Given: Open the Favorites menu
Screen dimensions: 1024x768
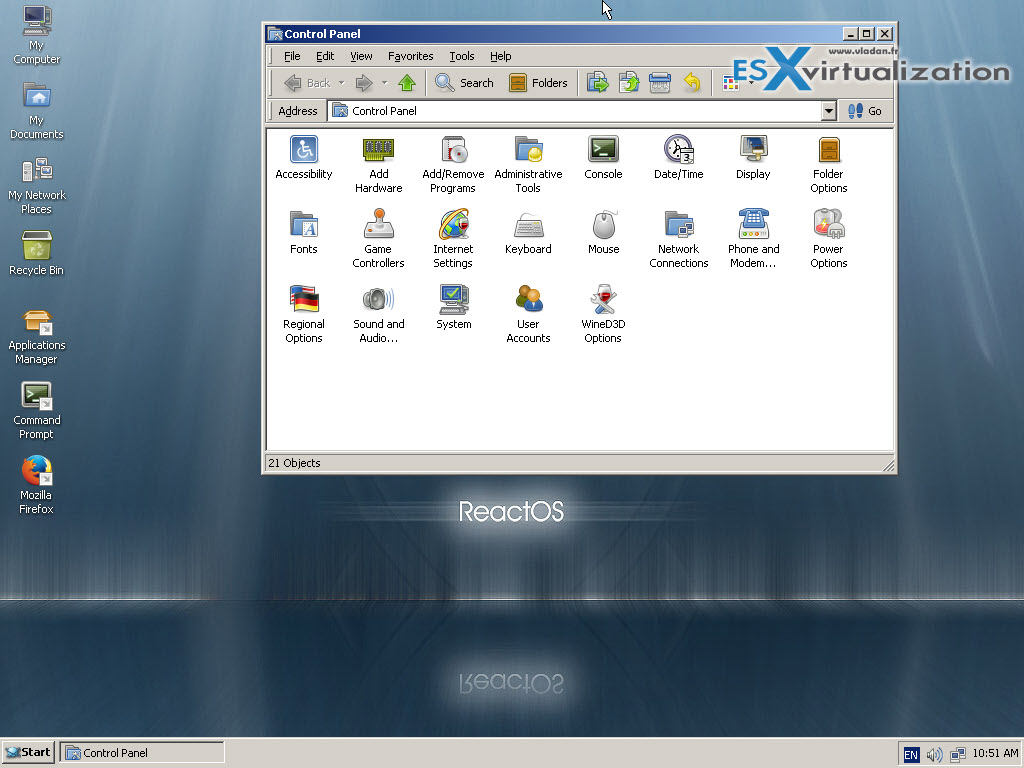Looking at the screenshot, I should click(x=410, y=56).
